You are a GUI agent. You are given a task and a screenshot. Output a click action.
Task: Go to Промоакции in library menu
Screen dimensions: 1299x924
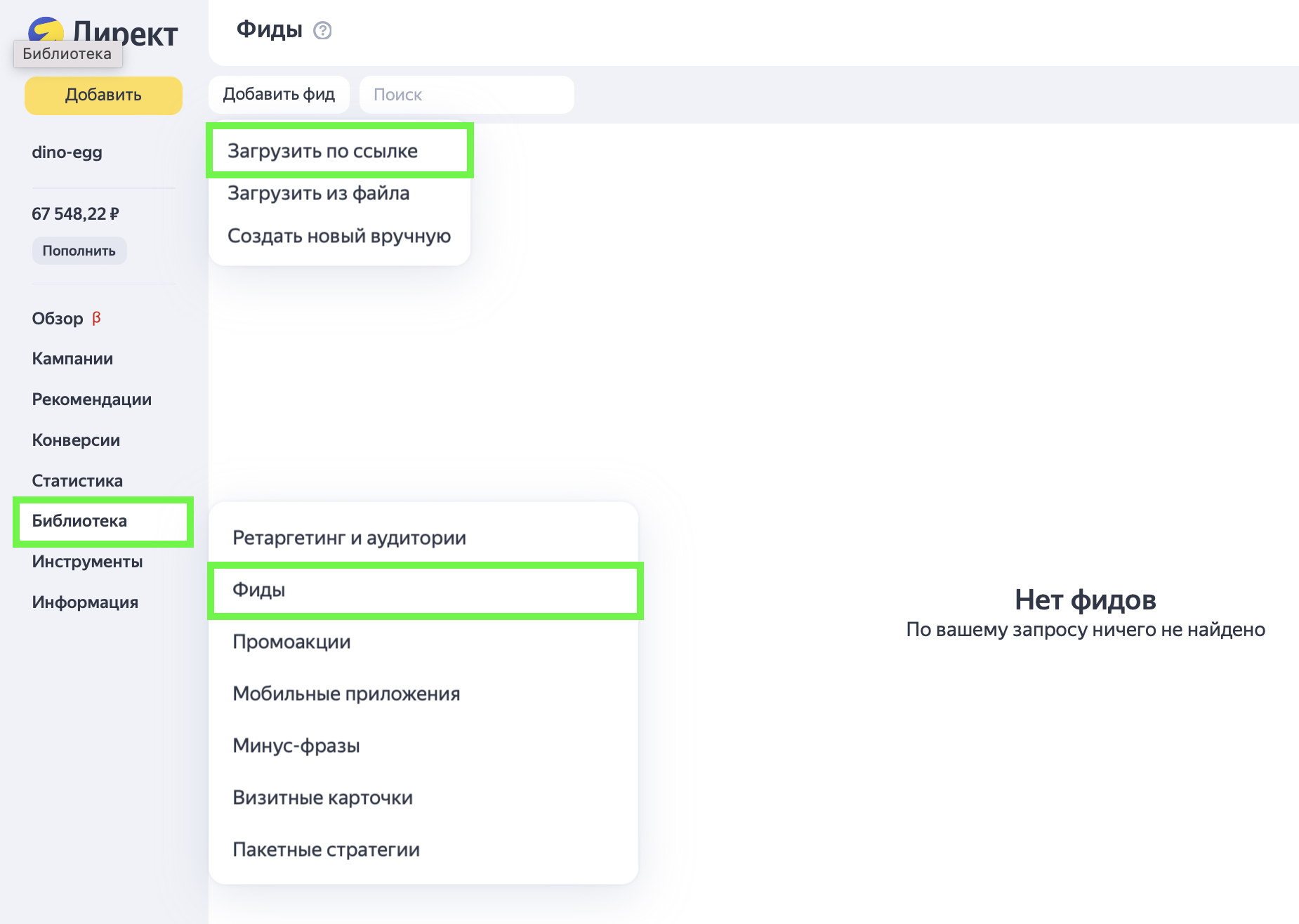tap(291, 642)
